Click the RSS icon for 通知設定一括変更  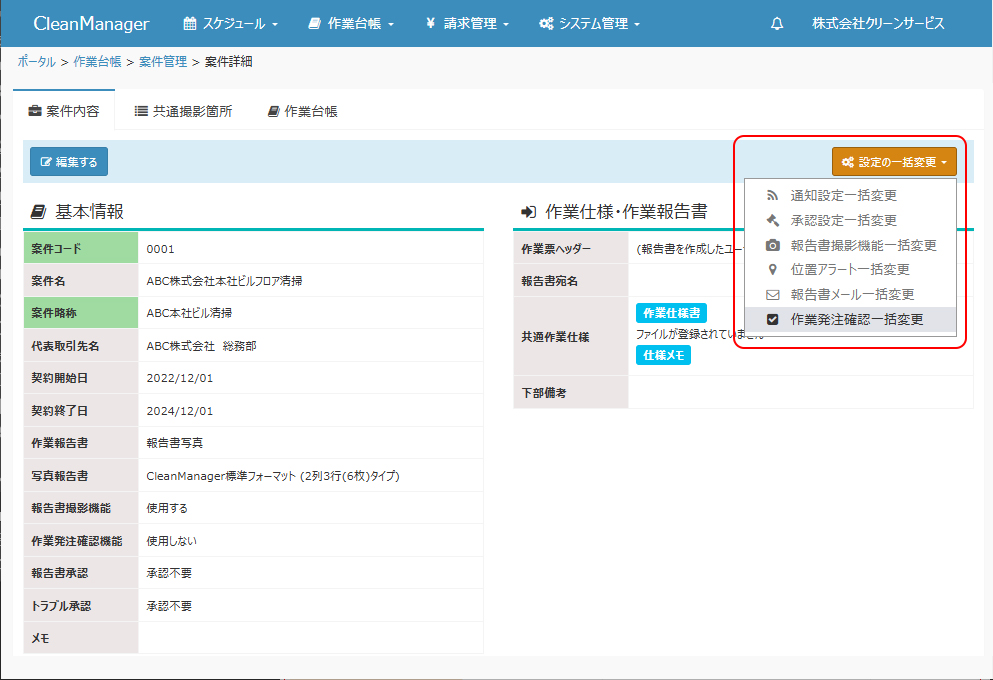(x=772, y=196)
